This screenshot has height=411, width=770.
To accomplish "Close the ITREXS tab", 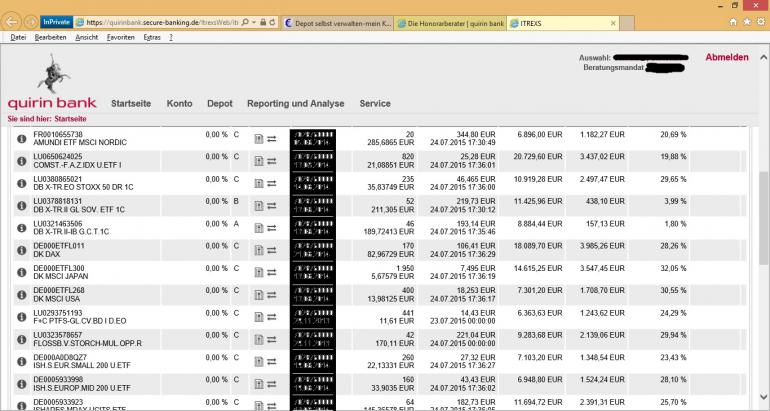I will coord(613,23).
